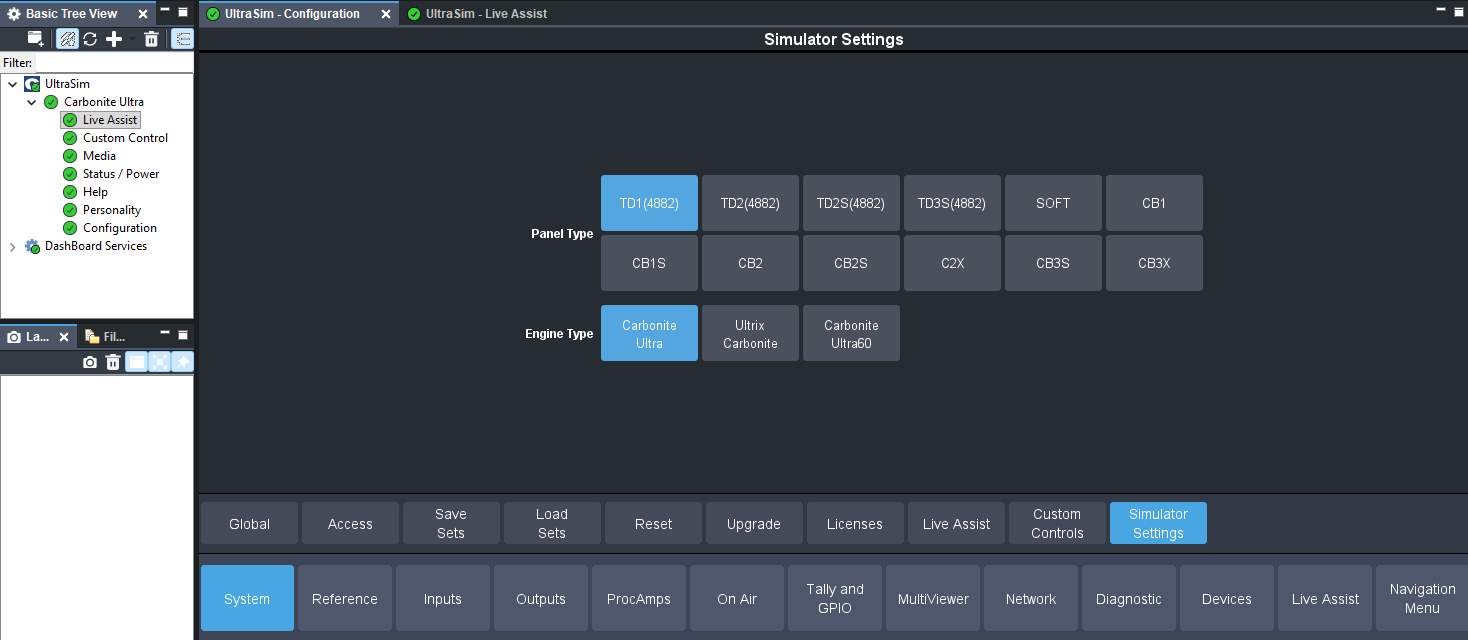
Task: Click the Save Sets button
Action: click(x=451, y=523)
